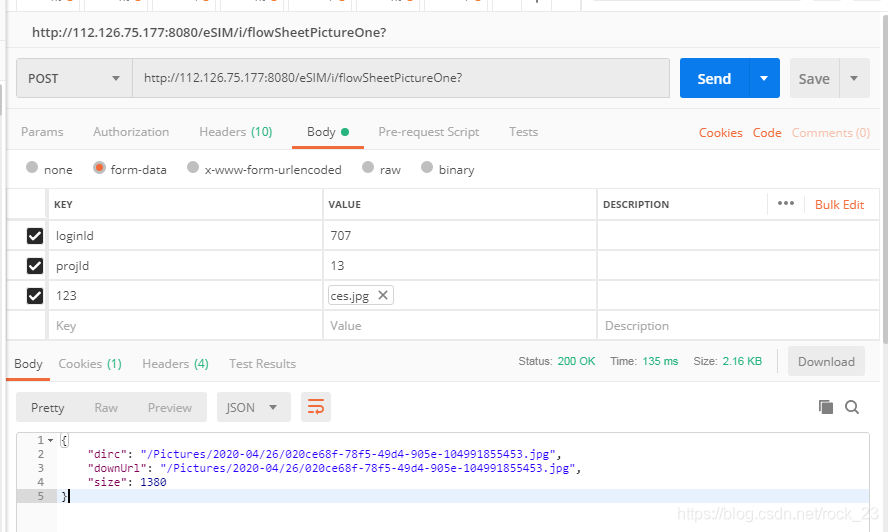The image size is (888, 532).
Task: Click the 135 ms time text
Action: (660, 361)
